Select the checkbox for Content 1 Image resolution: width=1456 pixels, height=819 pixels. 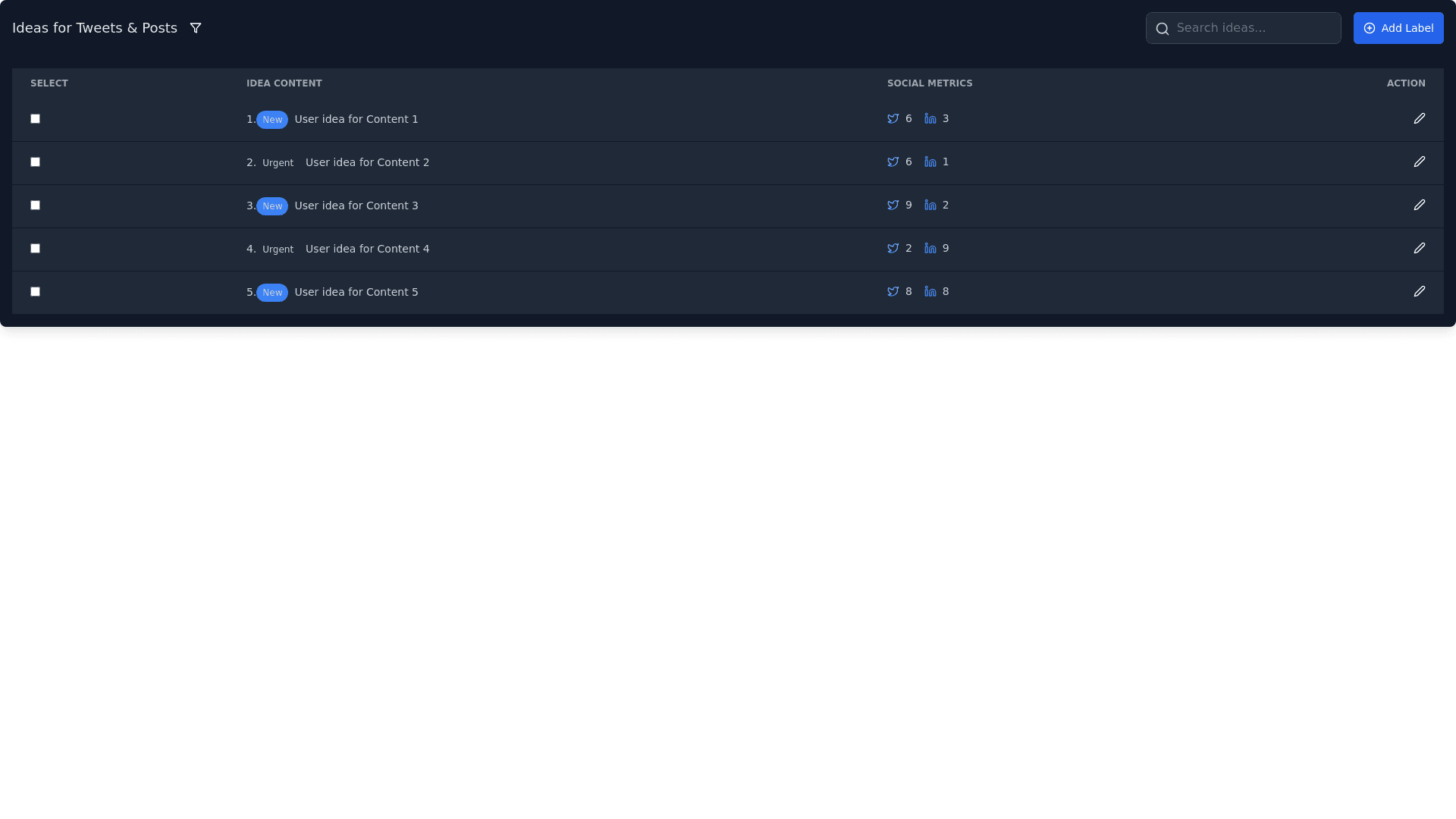[35, 118]
